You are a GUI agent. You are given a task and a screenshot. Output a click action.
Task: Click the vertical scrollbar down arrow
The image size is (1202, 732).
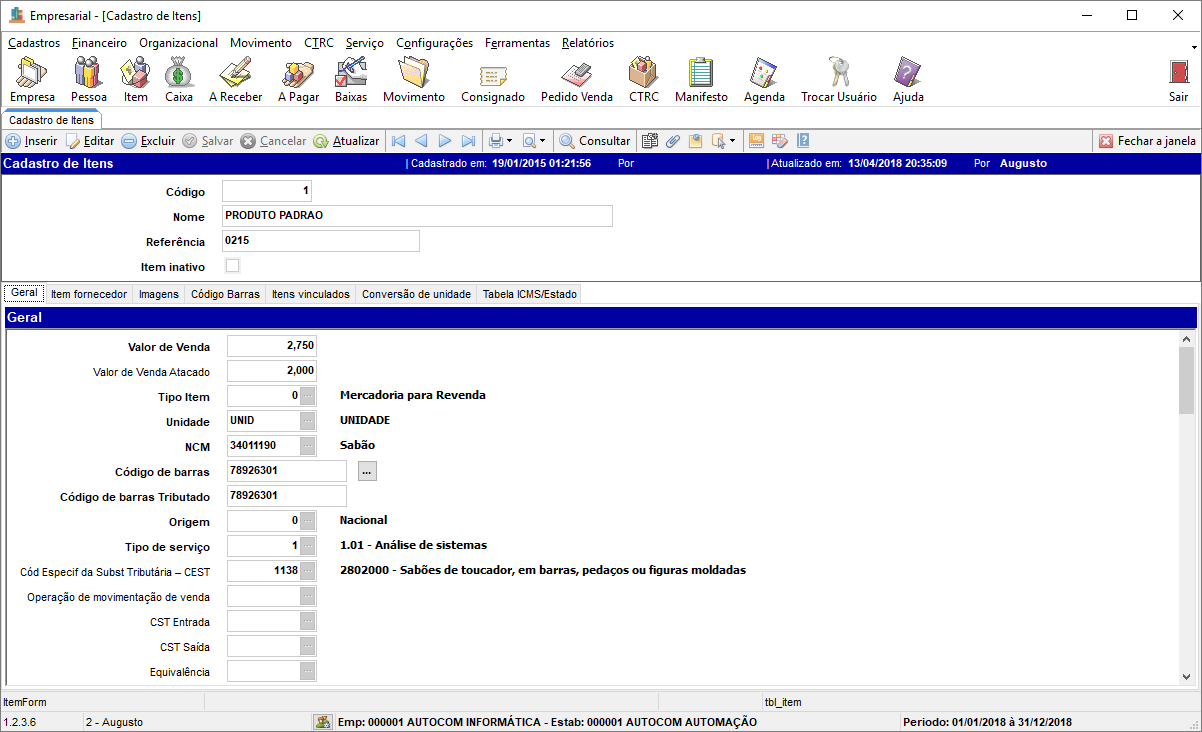1186,675
